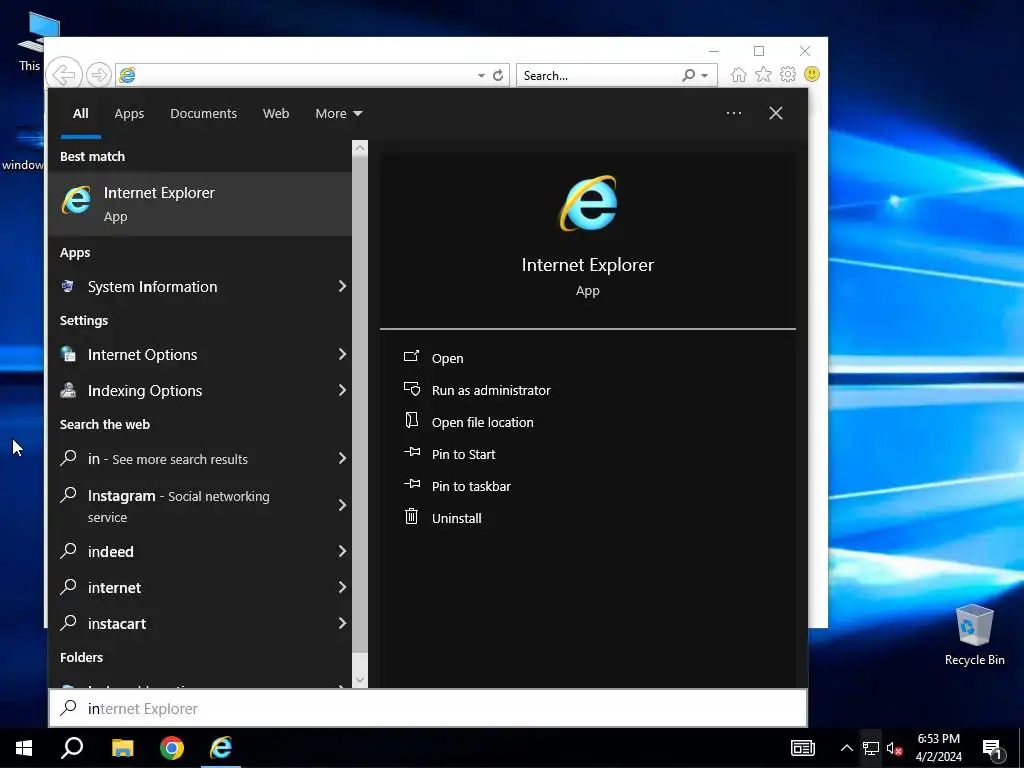Viewport: 1024px width, 768px height.
Task: Click Uninstall in the preview pane
Action: (x=456, y=518)
